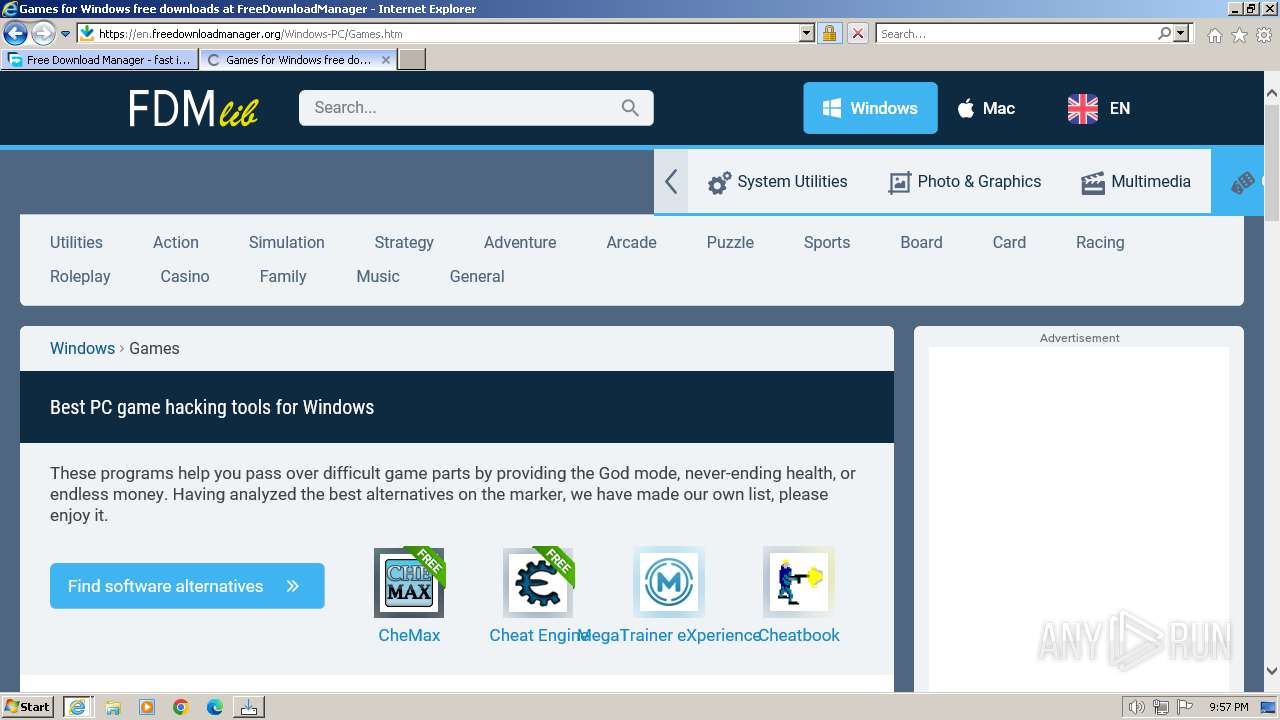Click the security lock icon in address bar
The image size is (1280, 720).
tap(829, 33)
